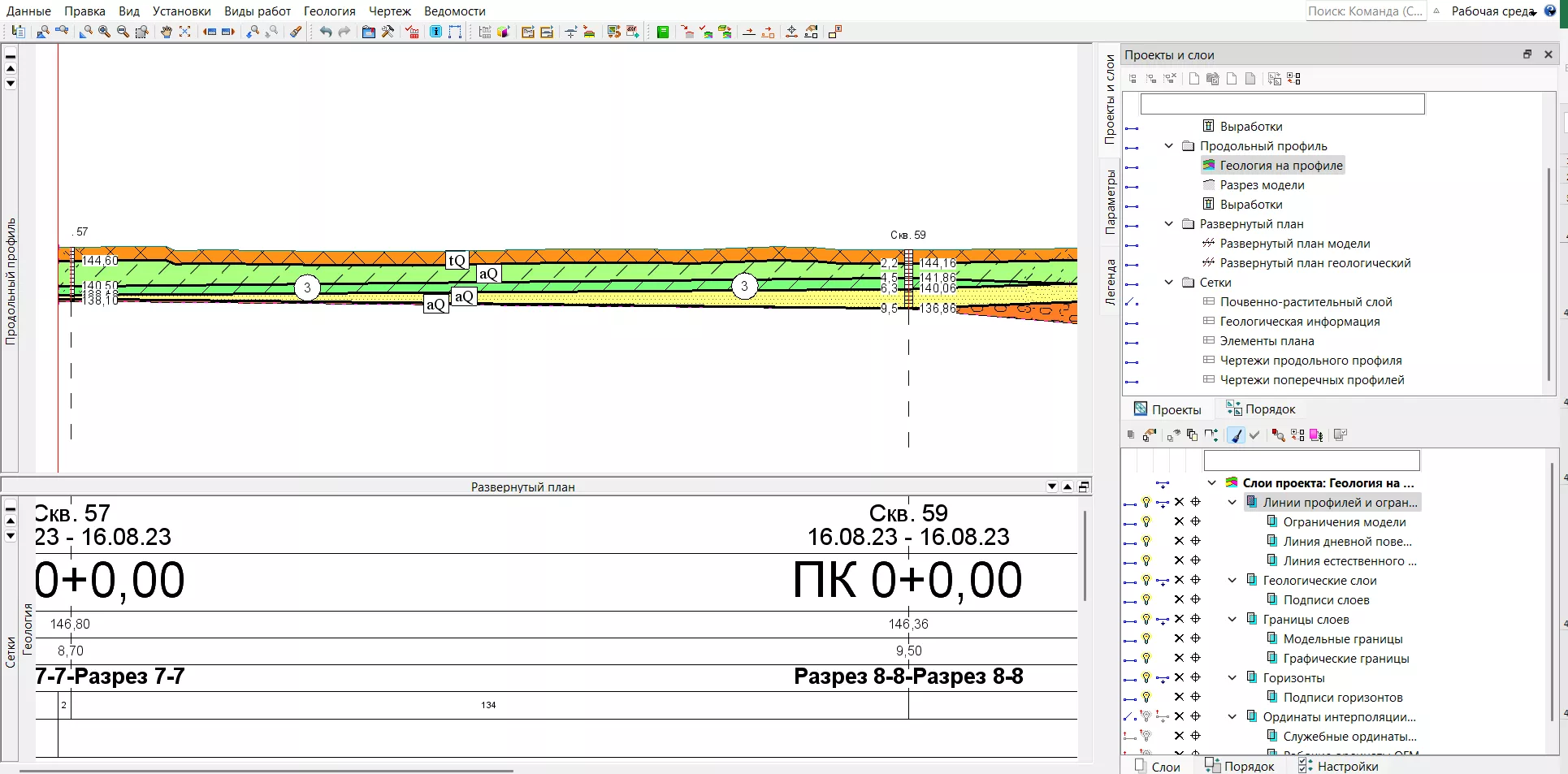The width and height of the screenshot is (1568, 774).
Task: Open the Геология menu
Action: [x=329, y=11]
